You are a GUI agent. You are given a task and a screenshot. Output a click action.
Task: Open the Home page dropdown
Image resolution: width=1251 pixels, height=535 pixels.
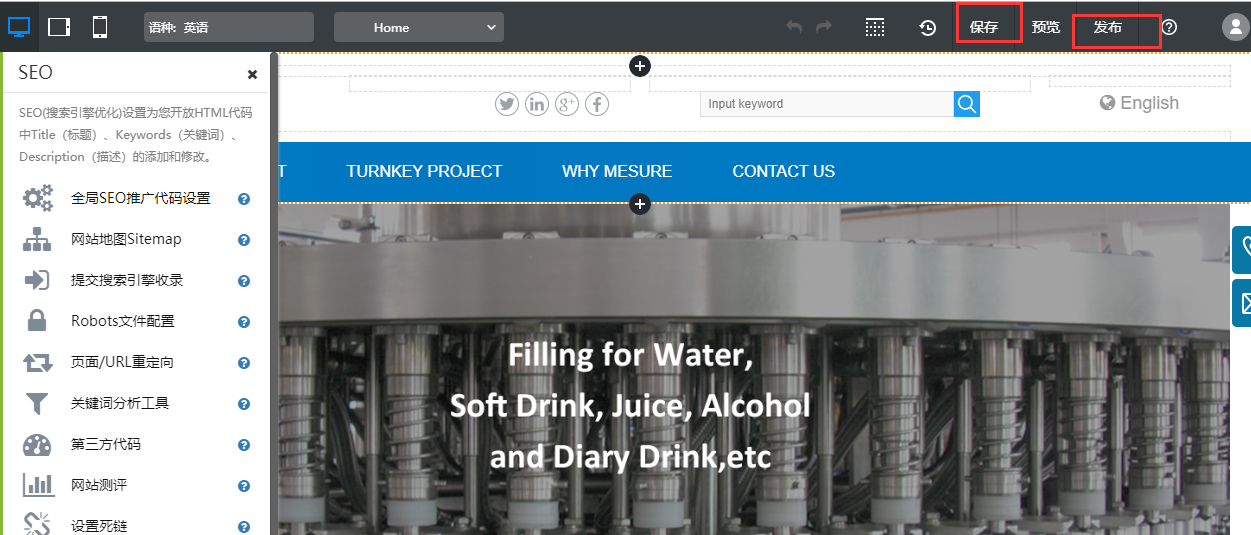tap(418, 27)
